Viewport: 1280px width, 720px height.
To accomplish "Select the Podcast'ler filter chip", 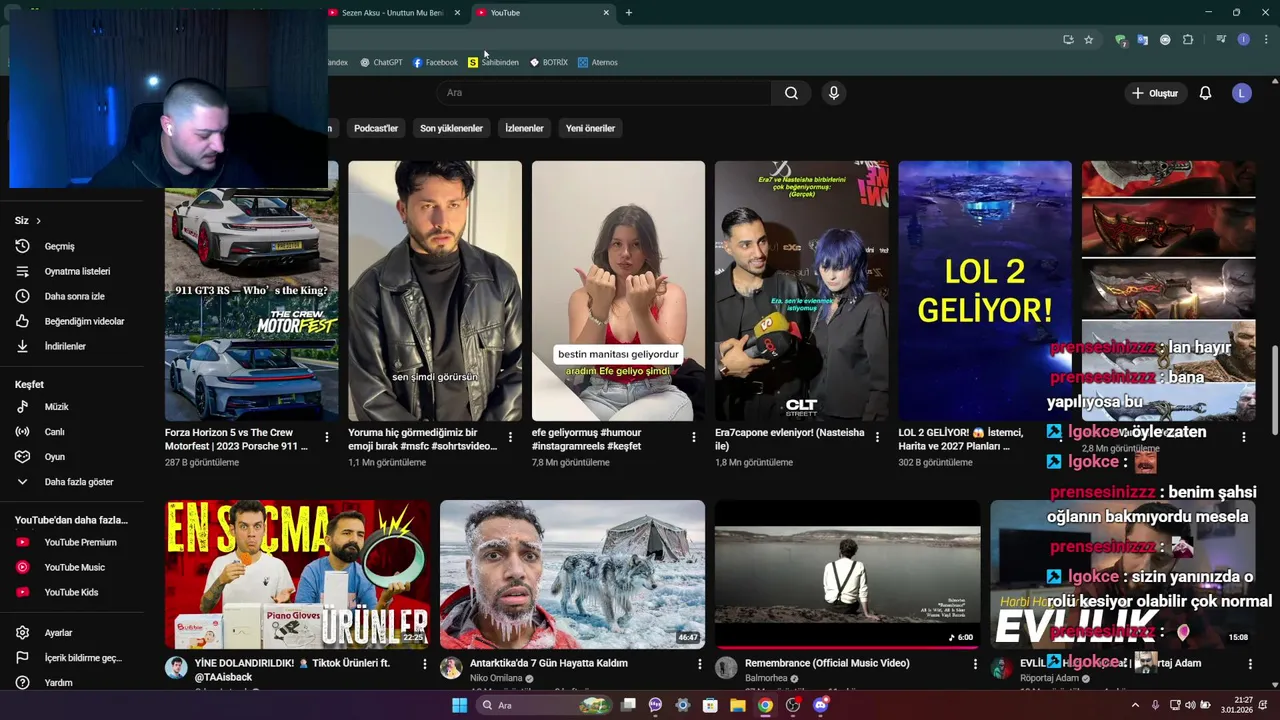I will (x=376, y=128).
